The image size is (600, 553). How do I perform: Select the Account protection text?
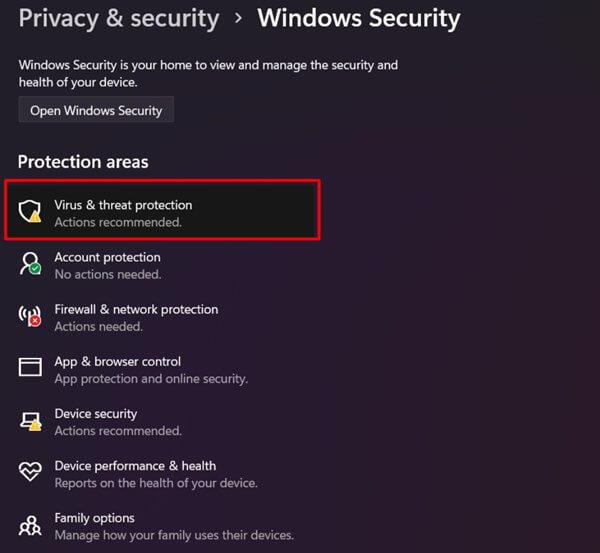107,257
